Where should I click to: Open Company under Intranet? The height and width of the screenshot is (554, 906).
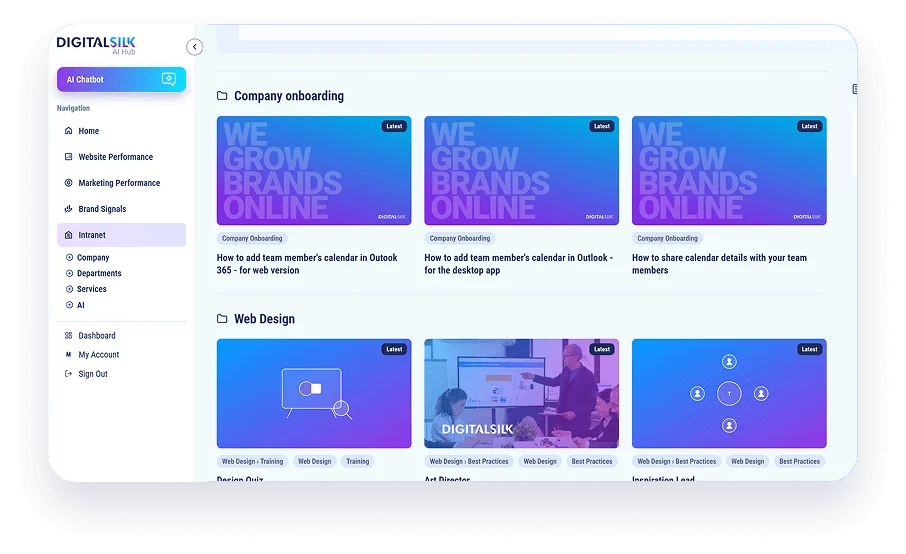(x=93, y=257)
